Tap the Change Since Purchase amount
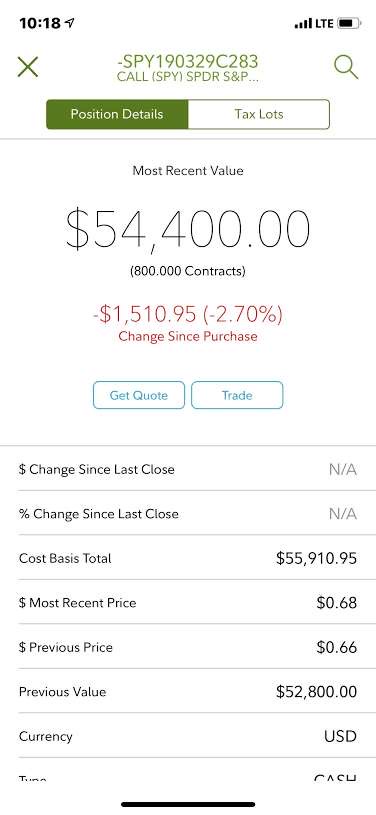Image resolution: width=376 pixels, height=815 pixels. click(188, 314)
